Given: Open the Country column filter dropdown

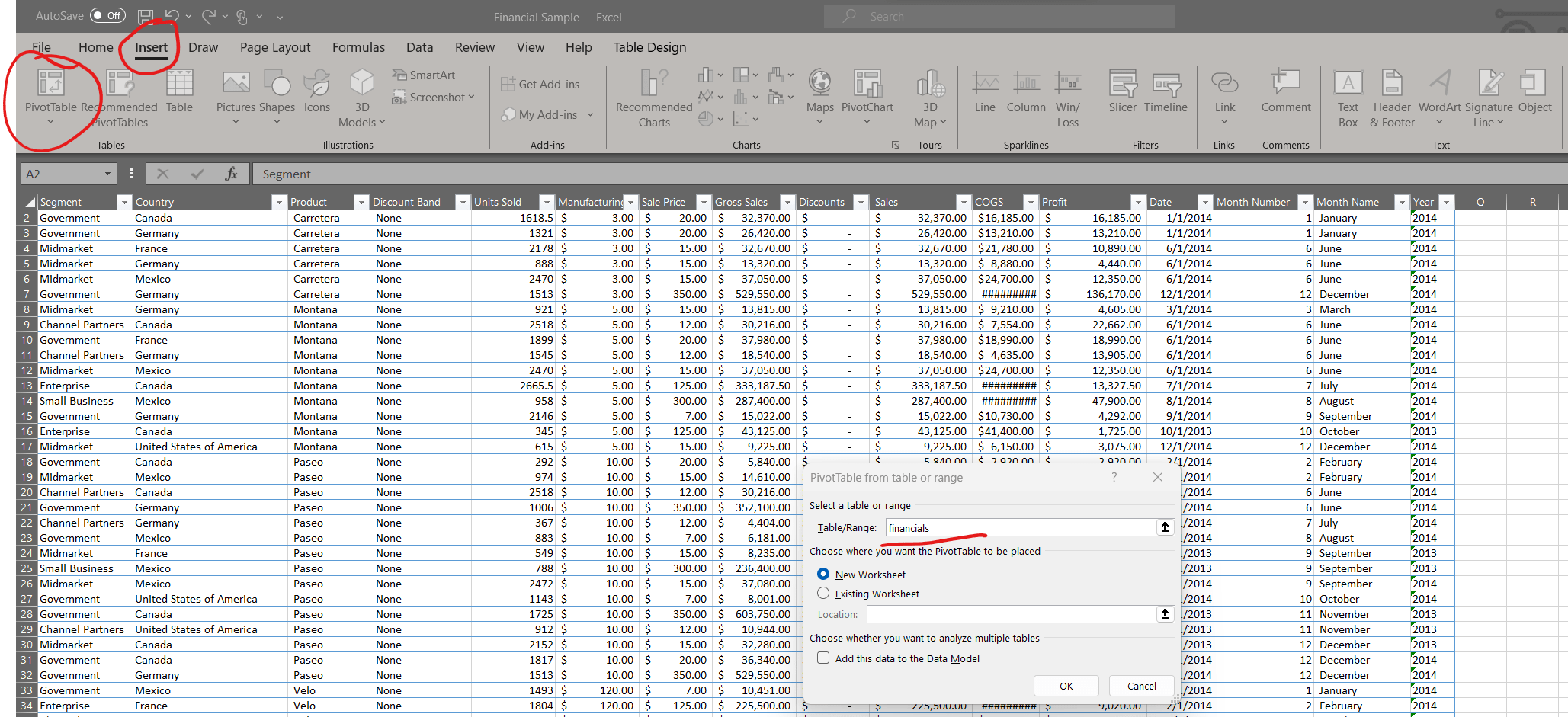Looking at the screenshot, I should (279, 202).
